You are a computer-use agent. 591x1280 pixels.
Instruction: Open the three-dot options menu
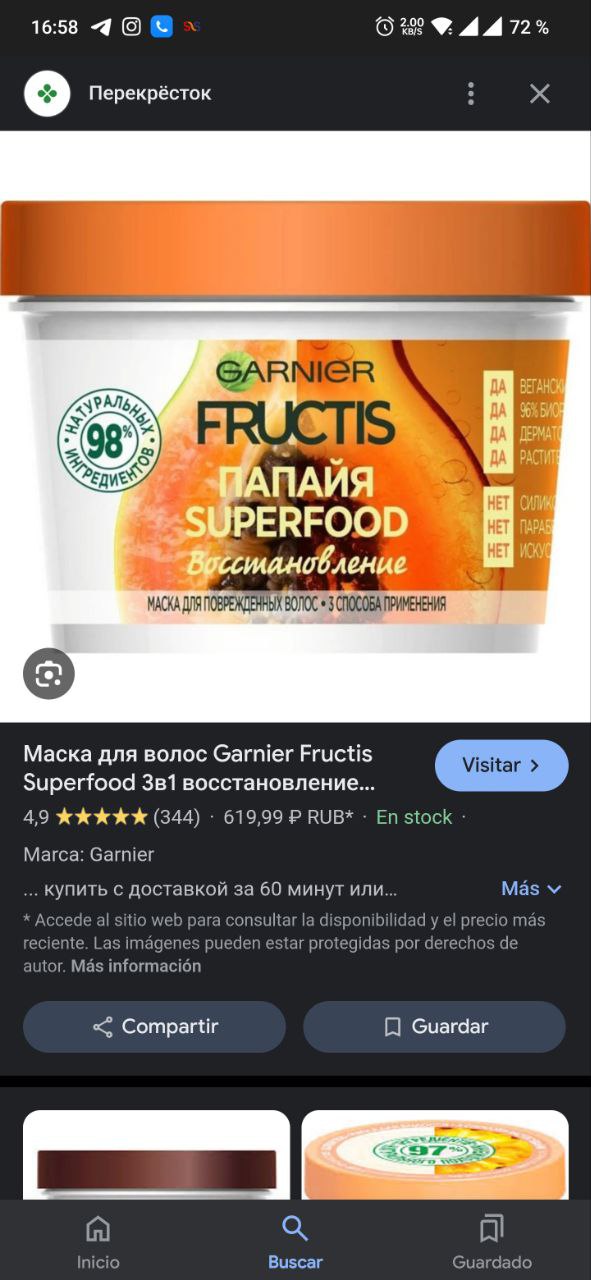coord(471,94)
